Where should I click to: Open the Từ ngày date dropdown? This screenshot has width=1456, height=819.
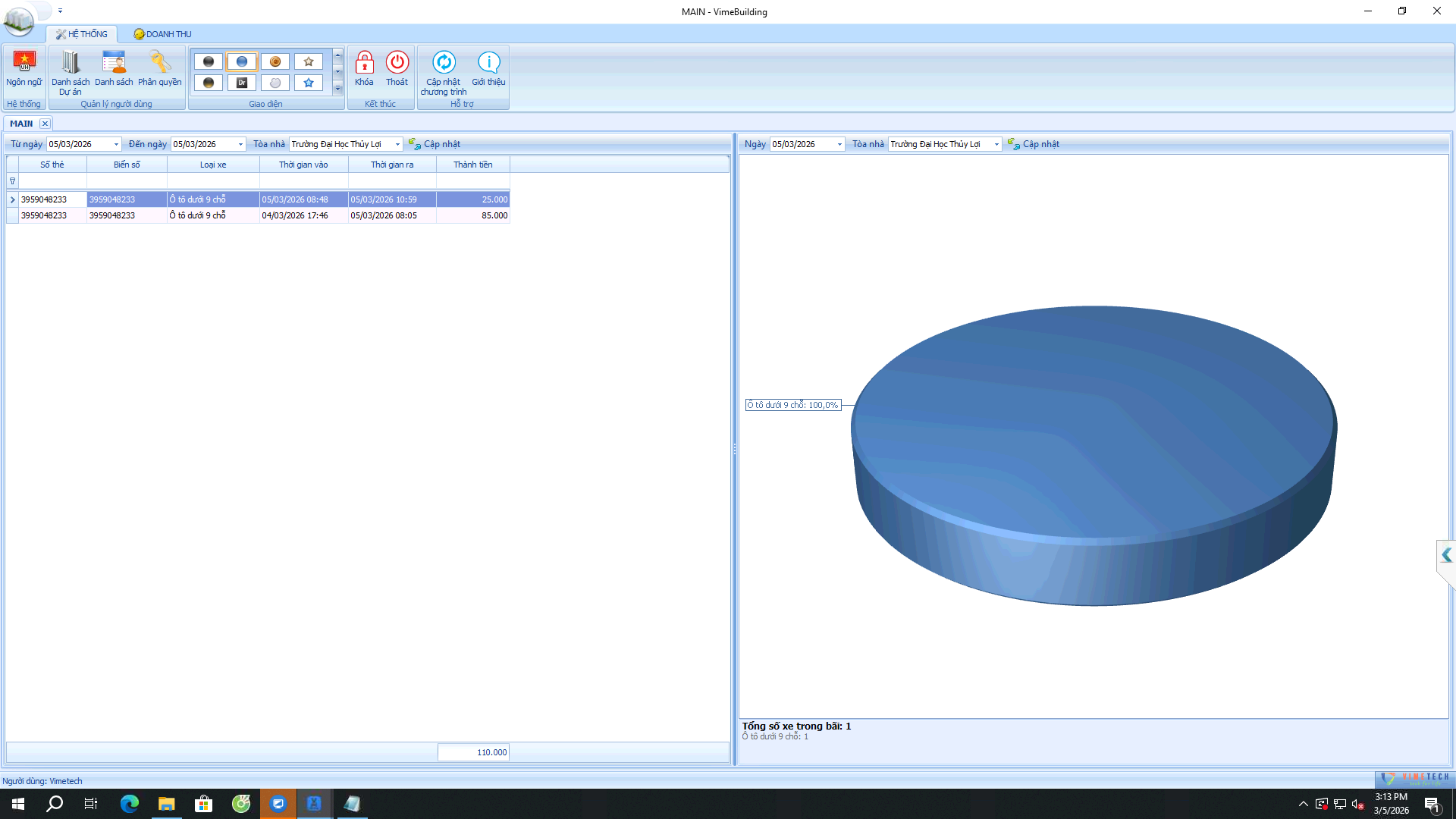[116, 144]
